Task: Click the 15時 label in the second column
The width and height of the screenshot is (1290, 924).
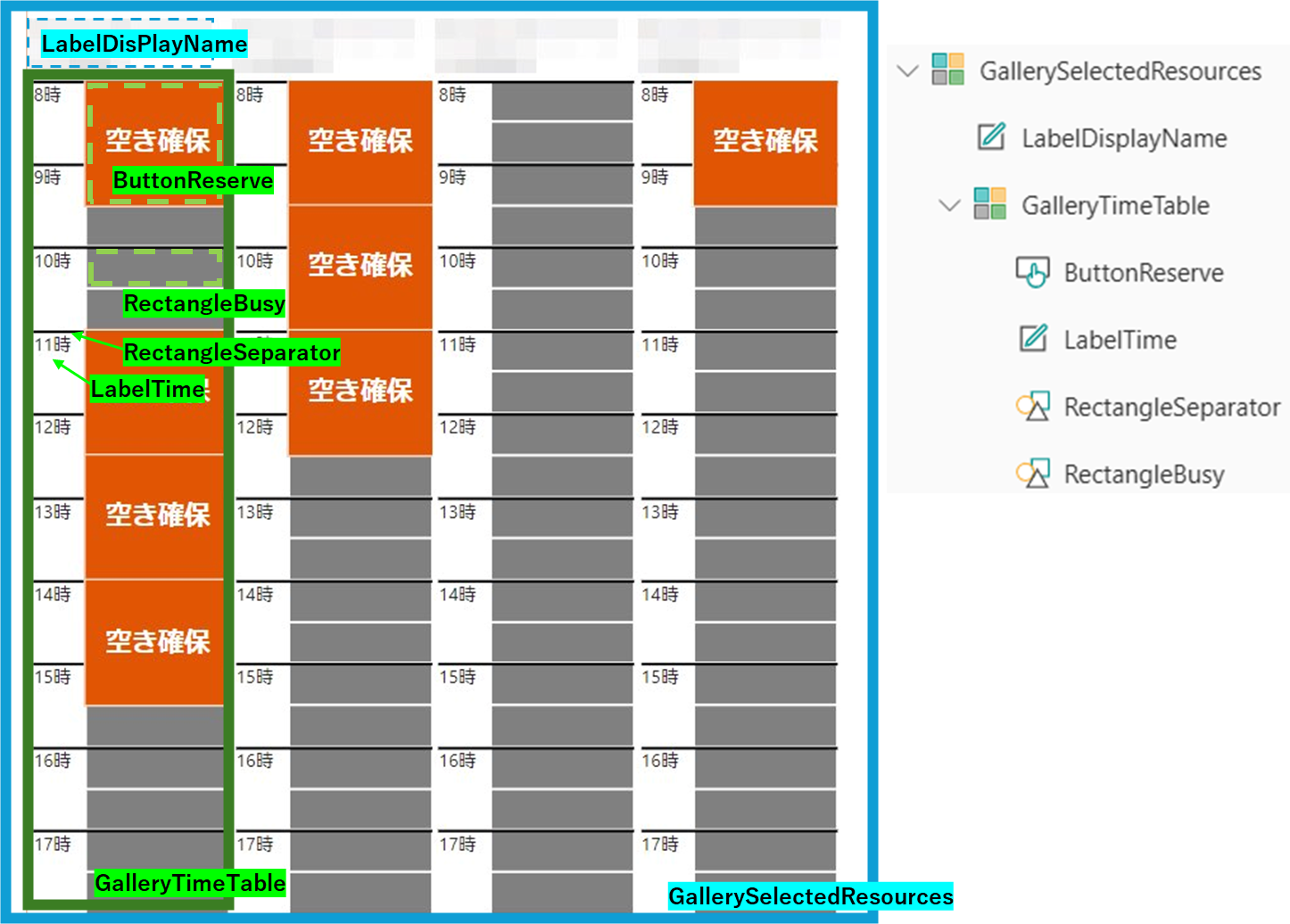Action: coord(255,677)
